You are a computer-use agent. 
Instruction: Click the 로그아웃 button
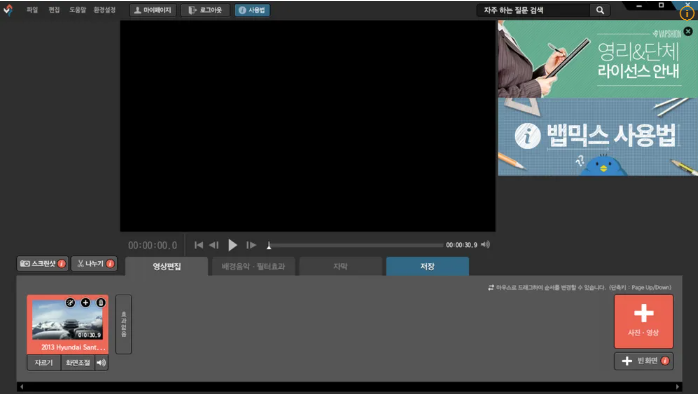point(205,10)
